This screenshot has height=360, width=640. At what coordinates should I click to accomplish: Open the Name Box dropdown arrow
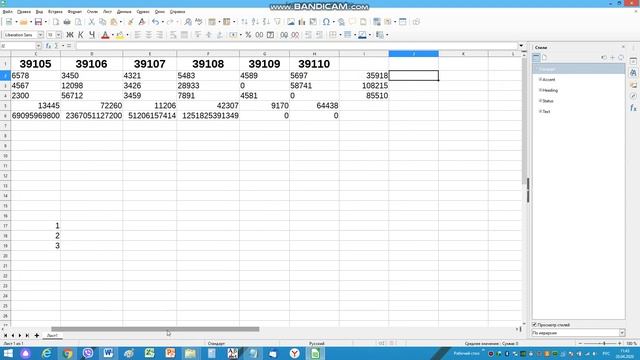point(38,46)
